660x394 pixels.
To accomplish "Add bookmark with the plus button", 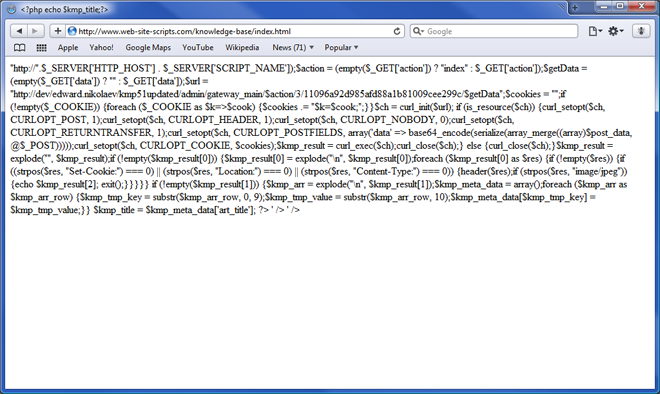I will 58,31.
